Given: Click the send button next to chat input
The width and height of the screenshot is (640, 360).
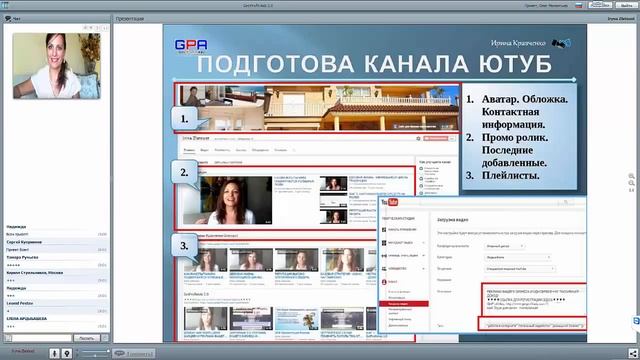Looking at the screenshot, I should tap(87, 338).
